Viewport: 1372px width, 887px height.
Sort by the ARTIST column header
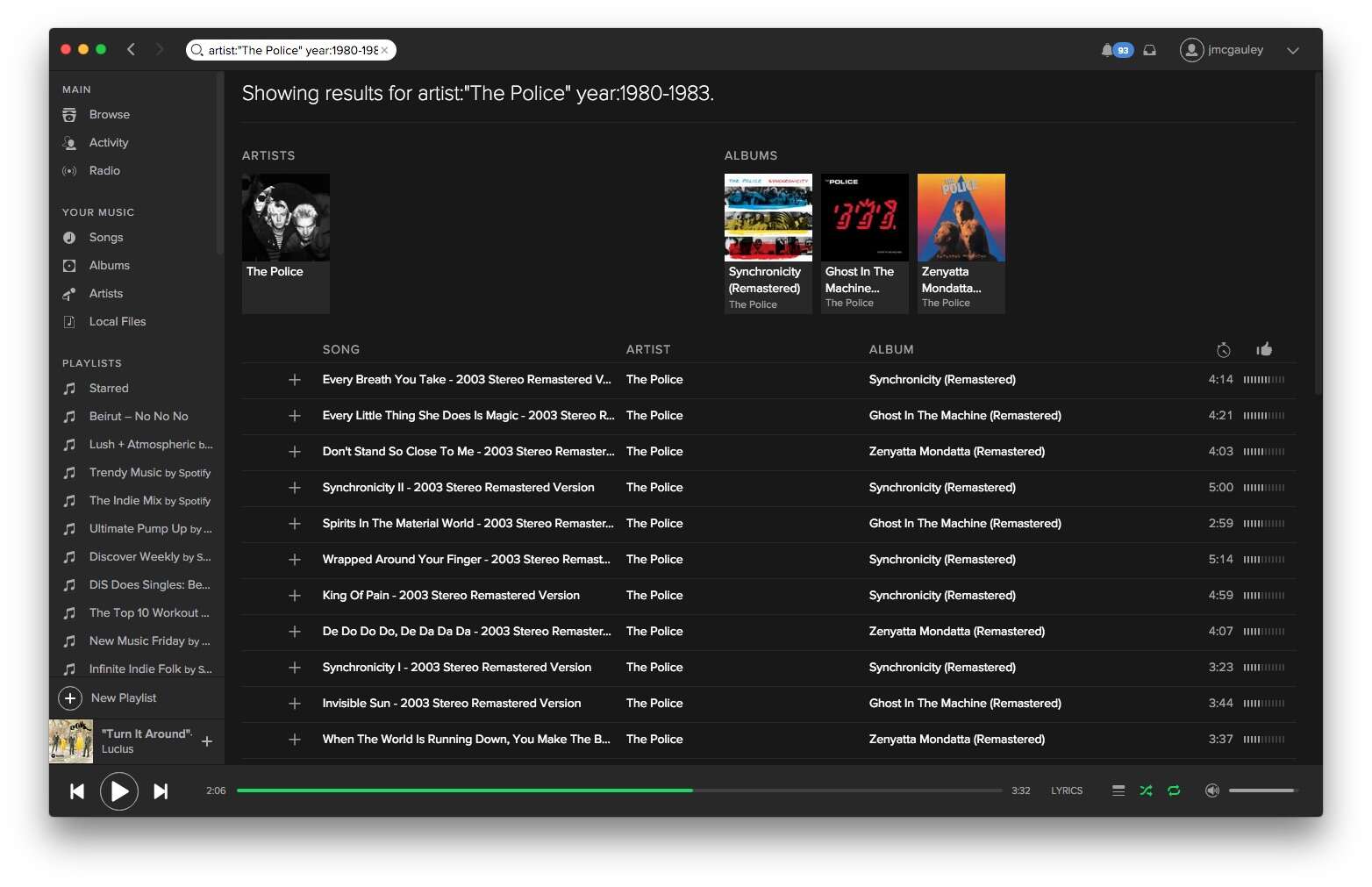coord(648,349)
